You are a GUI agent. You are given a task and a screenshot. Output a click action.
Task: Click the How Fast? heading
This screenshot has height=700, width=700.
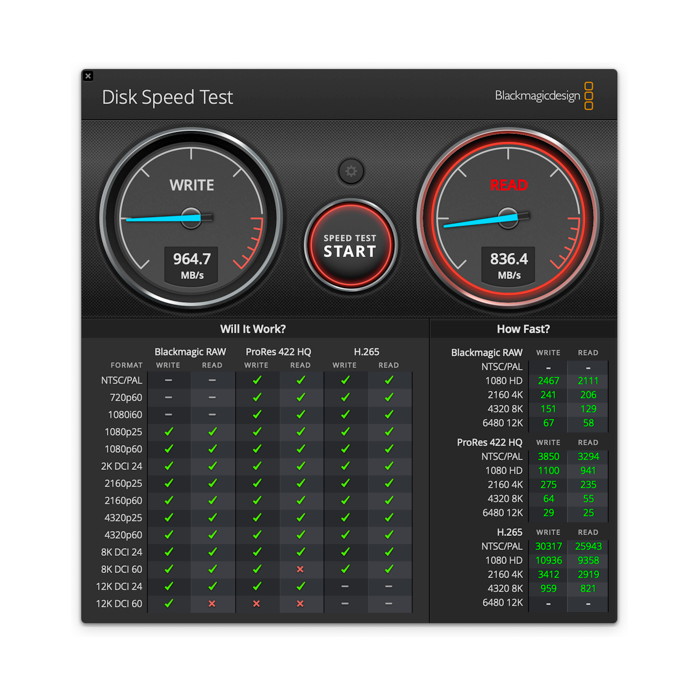coord(523,329)
